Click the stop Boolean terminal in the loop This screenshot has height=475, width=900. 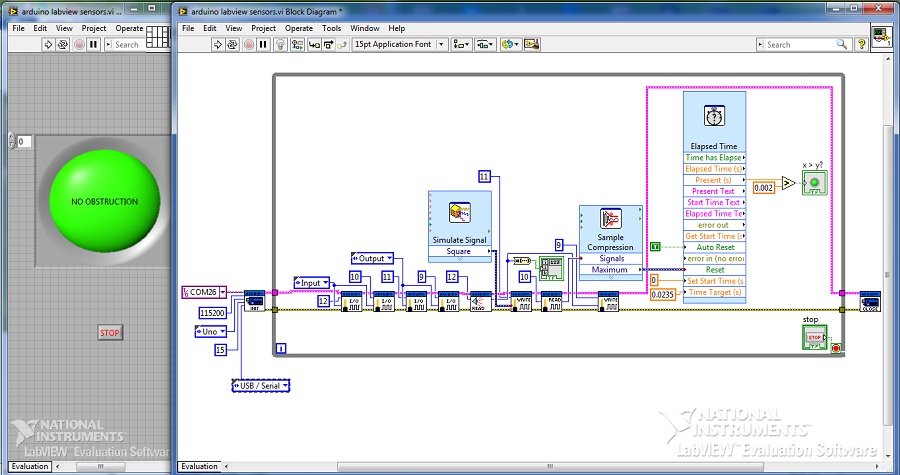[x=814, y=338]
